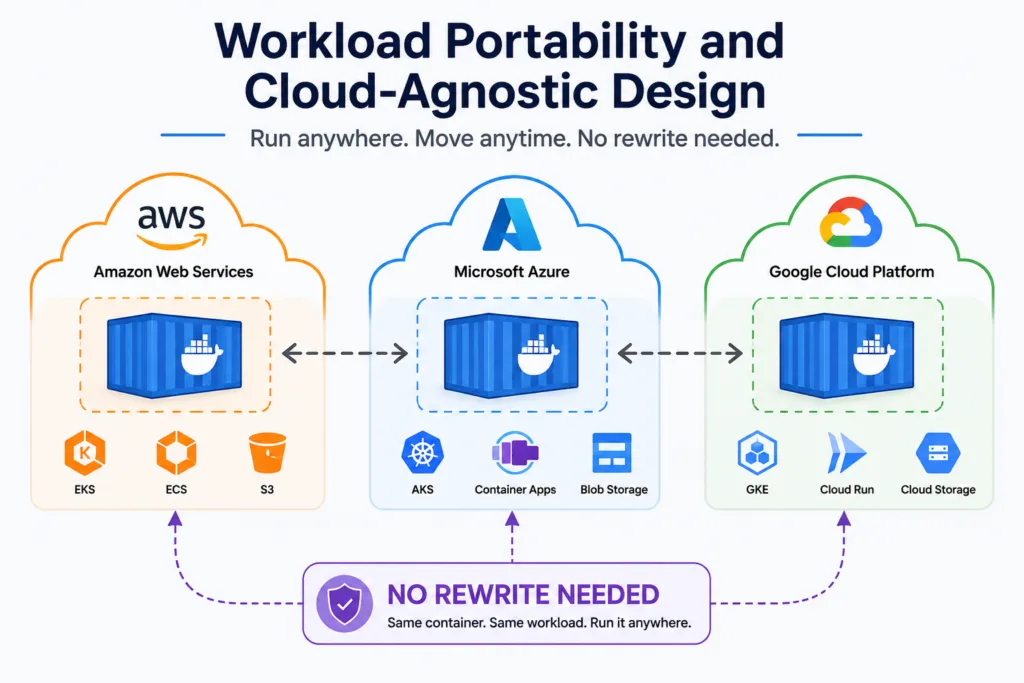Click the 'Cloud Run' text label

(847, 490)
